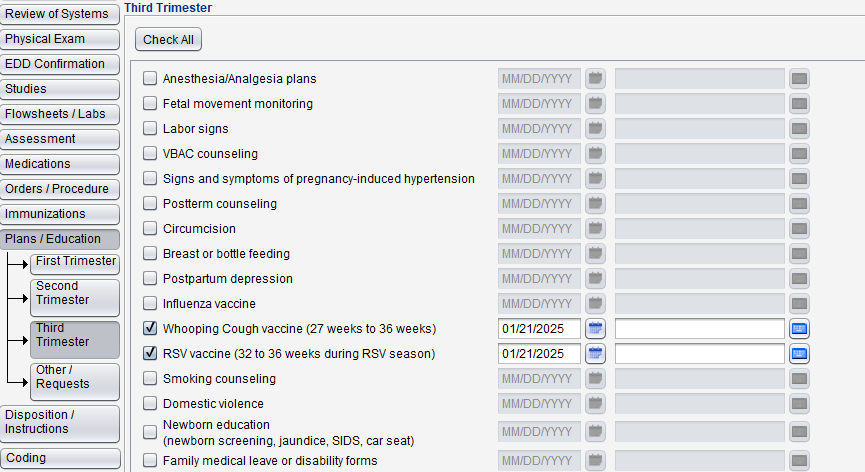
Task: Uncheck Whooping Cough vaccine checkbox
Action: pyautogui.click(x=150, y=328)
